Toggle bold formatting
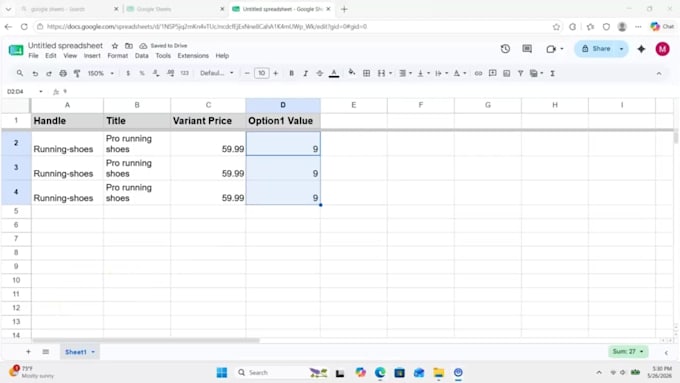 [291, 73]
